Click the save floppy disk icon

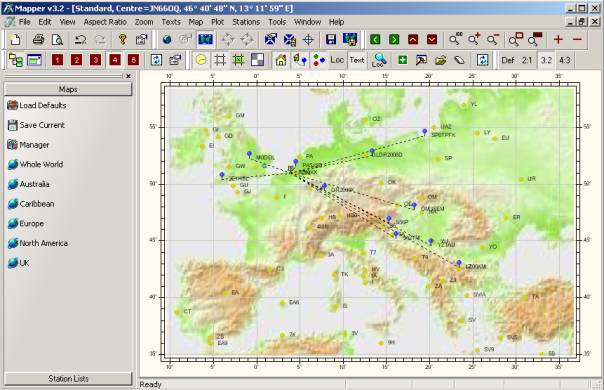pyautogui.click(x=331, y=39)
